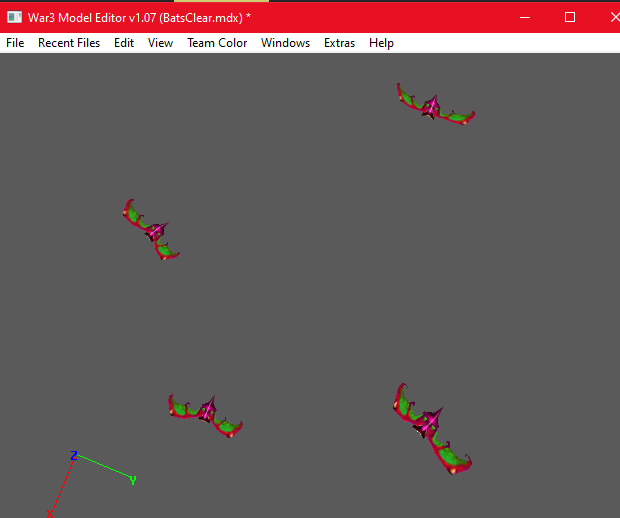
Task: Open the View menu
Action: [160, 43]
